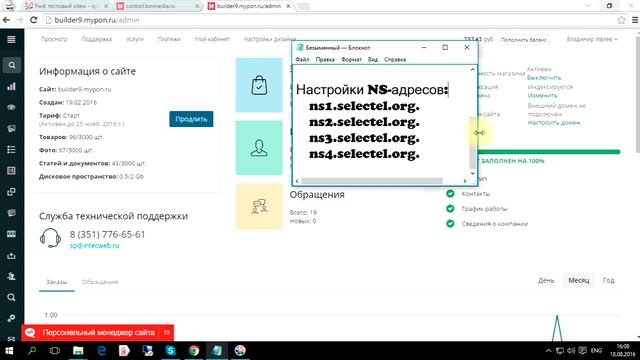Open Chrome from the taskbar
The height and width of the screenshot is (360, 640).
(194, 351)
